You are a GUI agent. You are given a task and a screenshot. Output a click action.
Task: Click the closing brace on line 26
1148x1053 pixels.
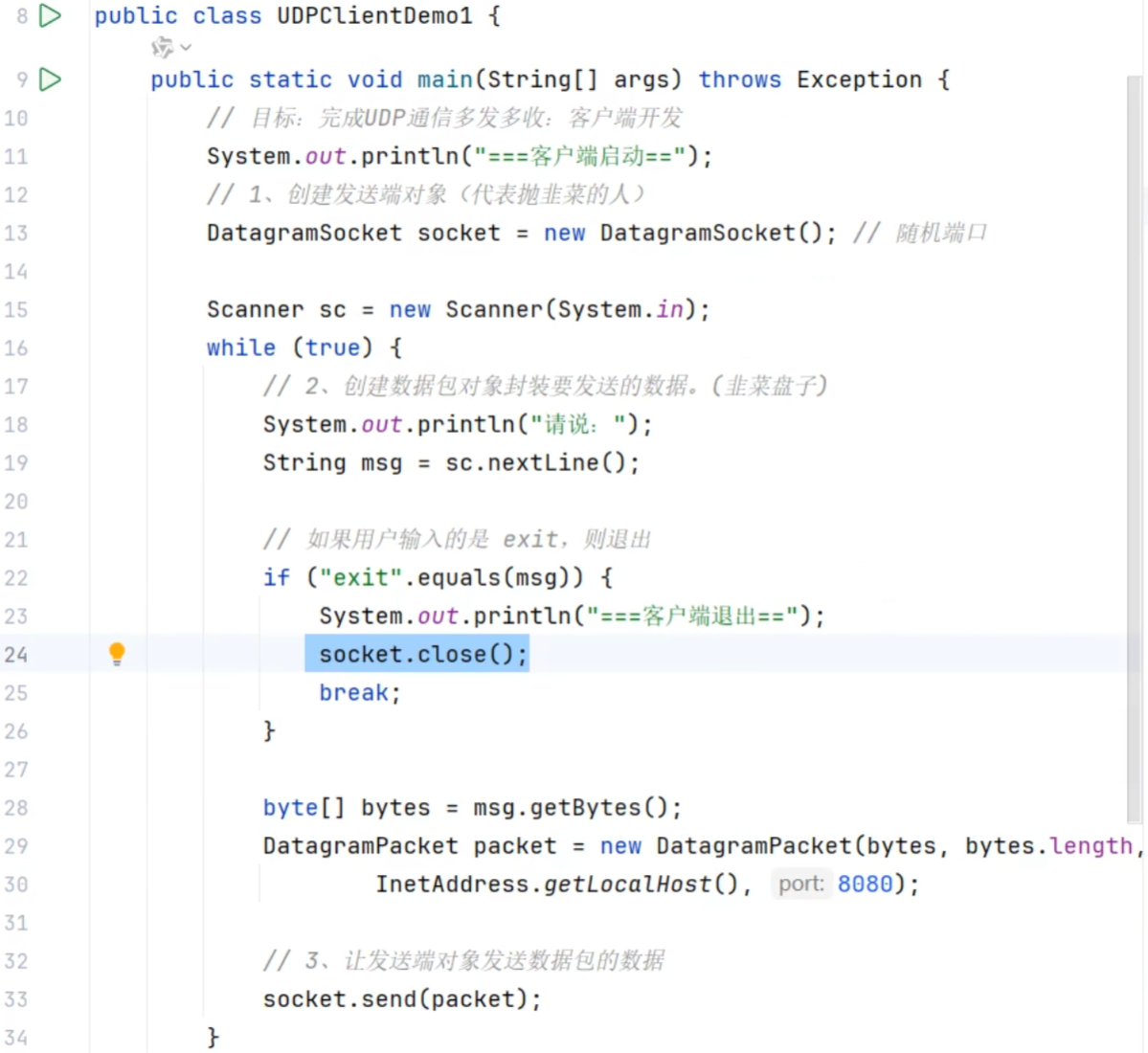pos(269,730)
